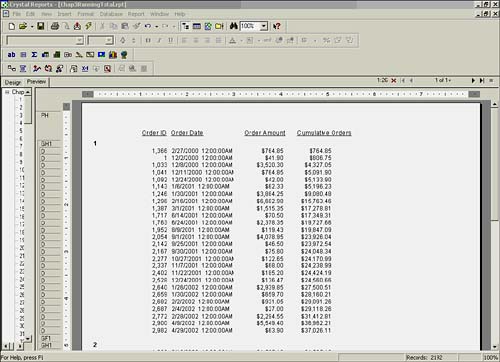Viewport: 500px width, 362px height.
Task: Click the Open folder icon
Action: (x=23, y=26)
